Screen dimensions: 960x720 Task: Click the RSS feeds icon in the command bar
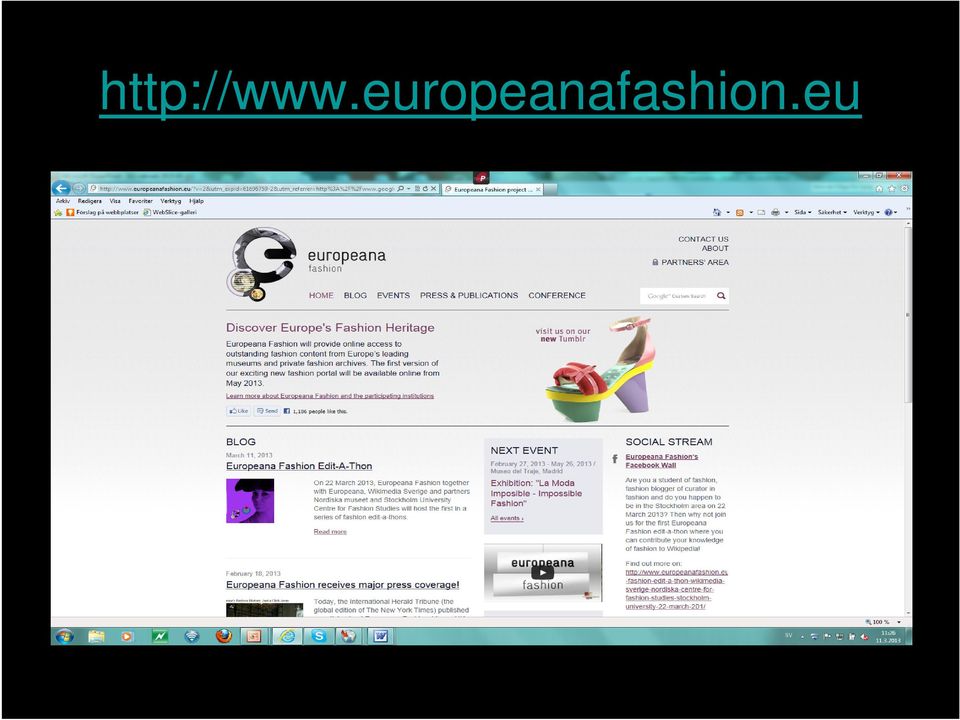click(x=740, y=212)
